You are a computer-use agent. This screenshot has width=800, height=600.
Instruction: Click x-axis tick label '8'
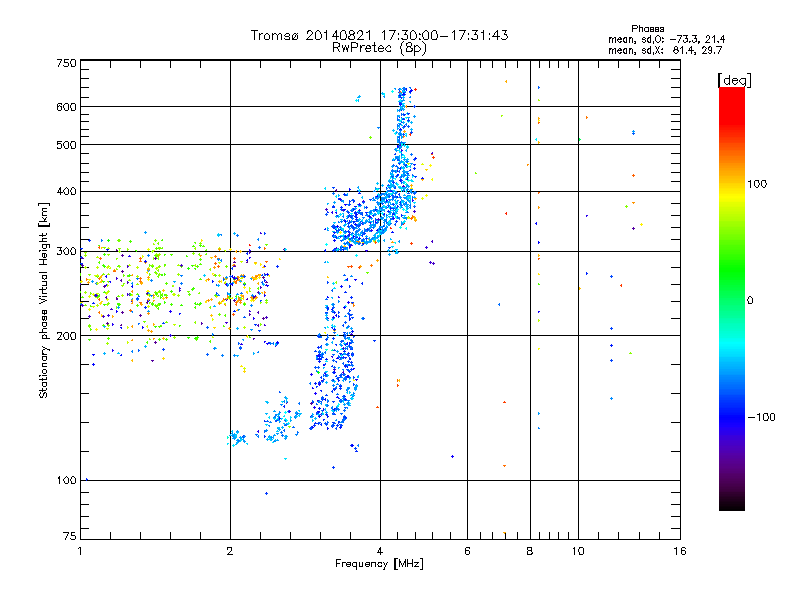[x=530, y=551]
